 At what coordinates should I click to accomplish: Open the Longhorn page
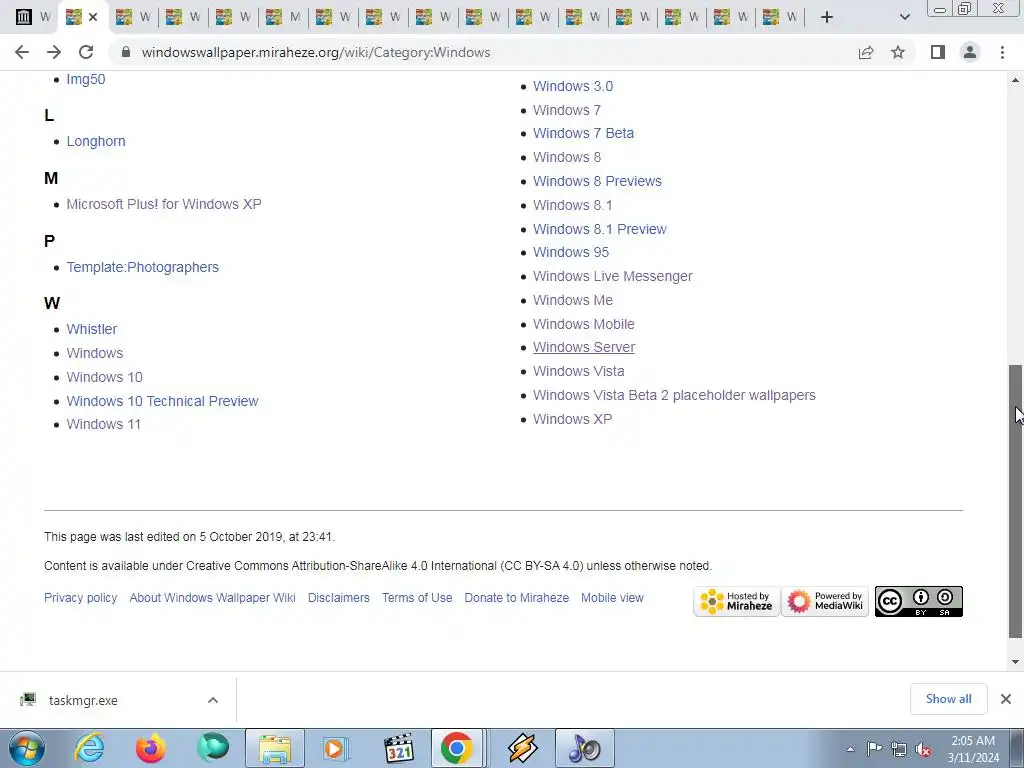tap(96, 141)
